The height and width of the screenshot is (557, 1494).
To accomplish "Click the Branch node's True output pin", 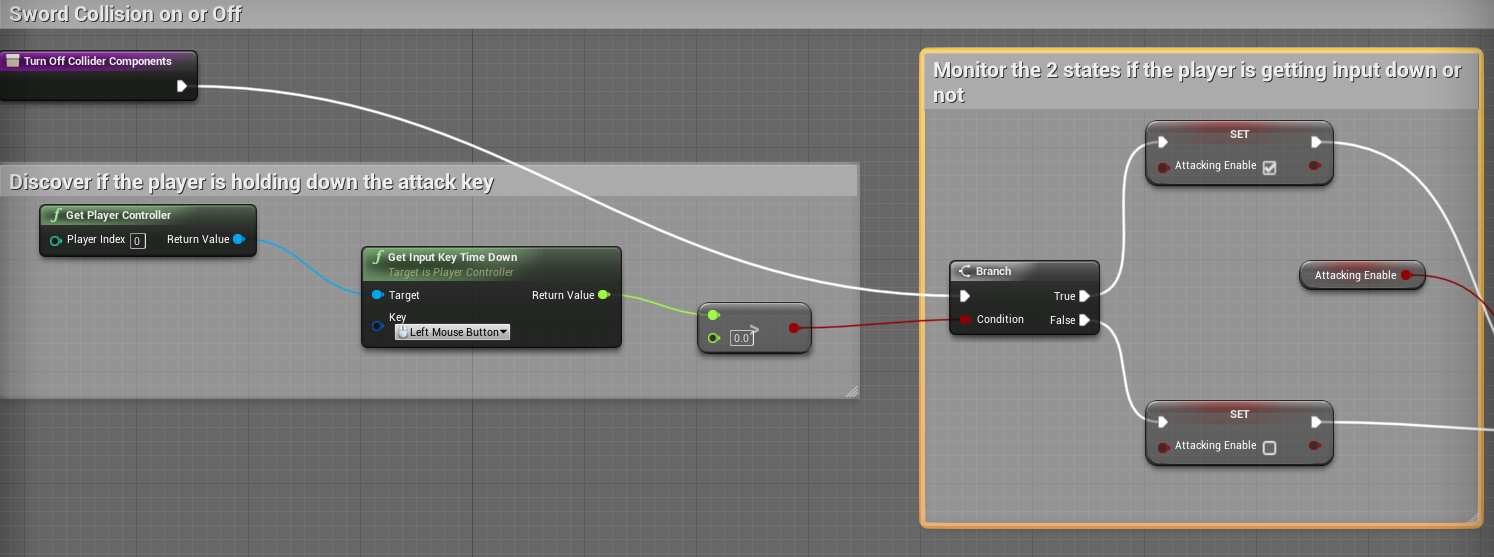I will (1084, 296).
